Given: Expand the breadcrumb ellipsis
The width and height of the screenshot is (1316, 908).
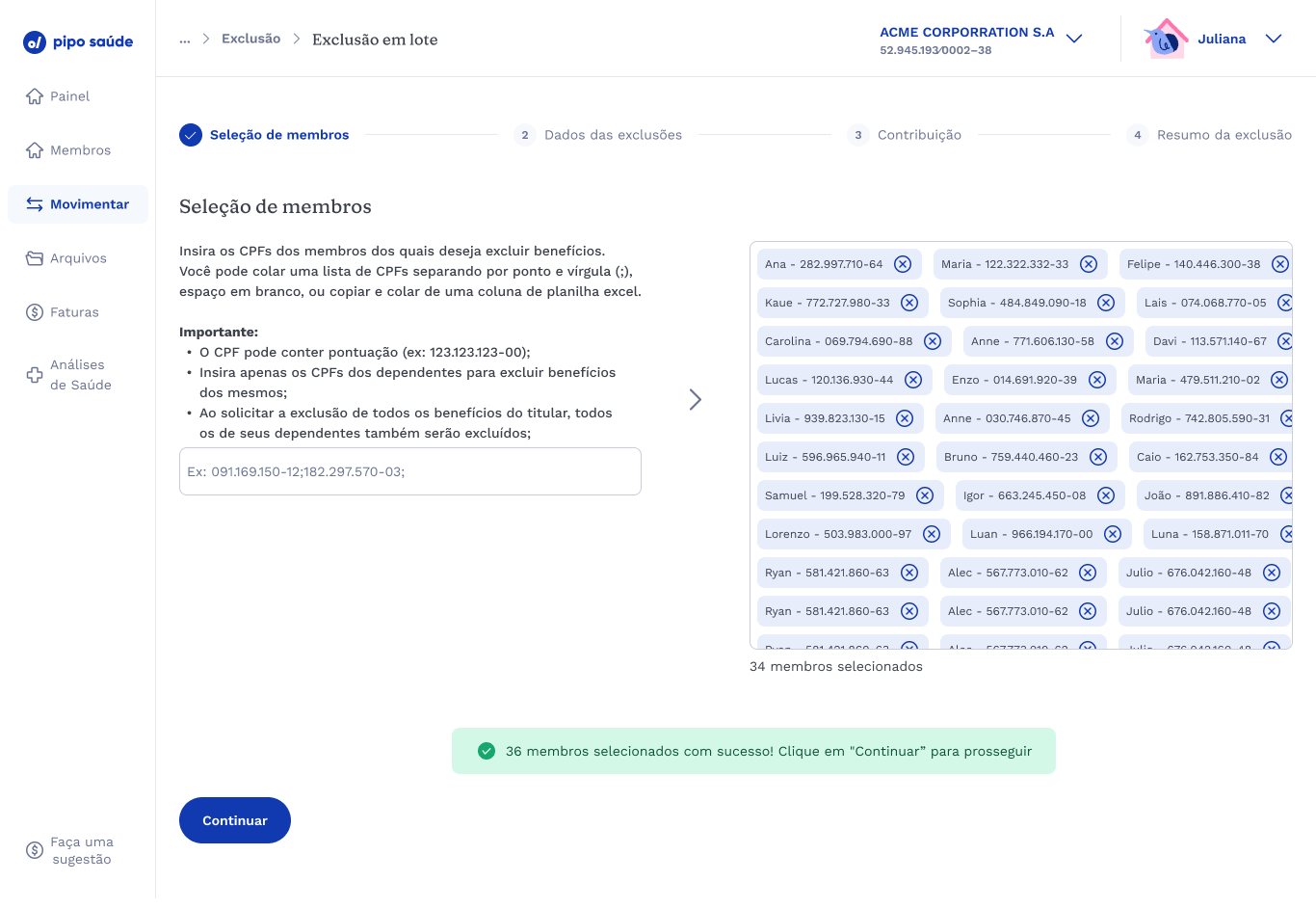Looking at the screenshot, I should pos(185,40).
